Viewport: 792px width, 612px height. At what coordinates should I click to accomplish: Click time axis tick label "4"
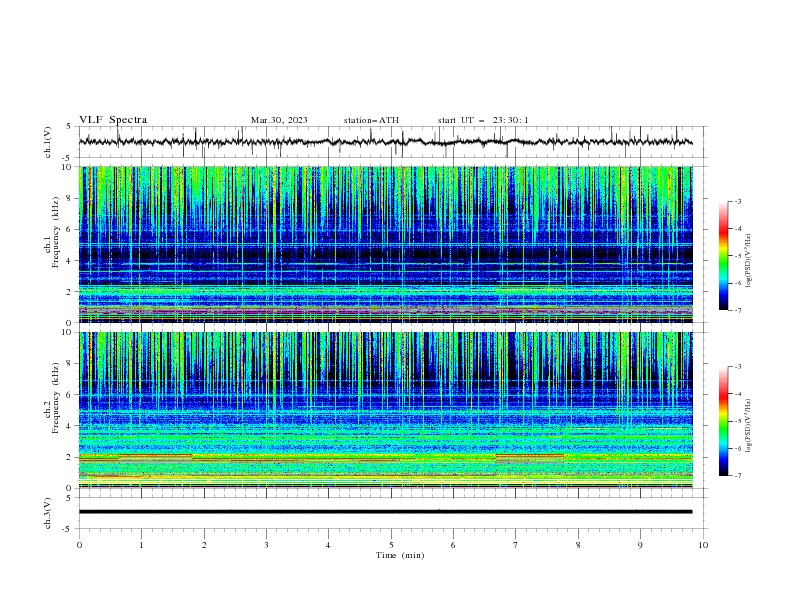tap(328, 545)
